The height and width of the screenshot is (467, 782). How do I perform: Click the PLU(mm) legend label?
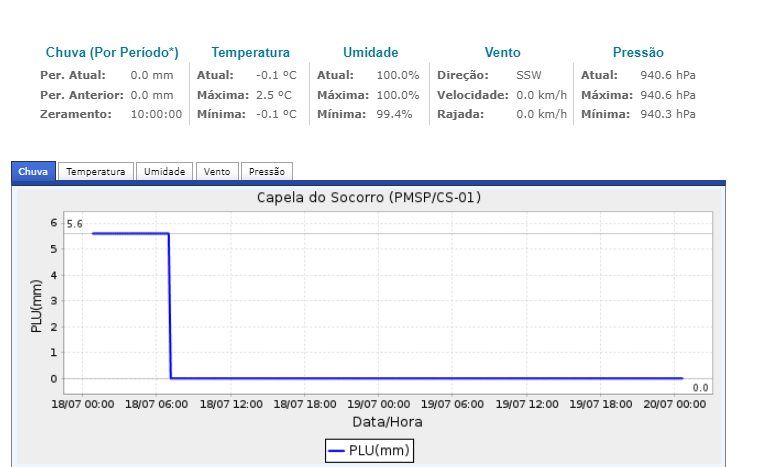click(378, 451)
